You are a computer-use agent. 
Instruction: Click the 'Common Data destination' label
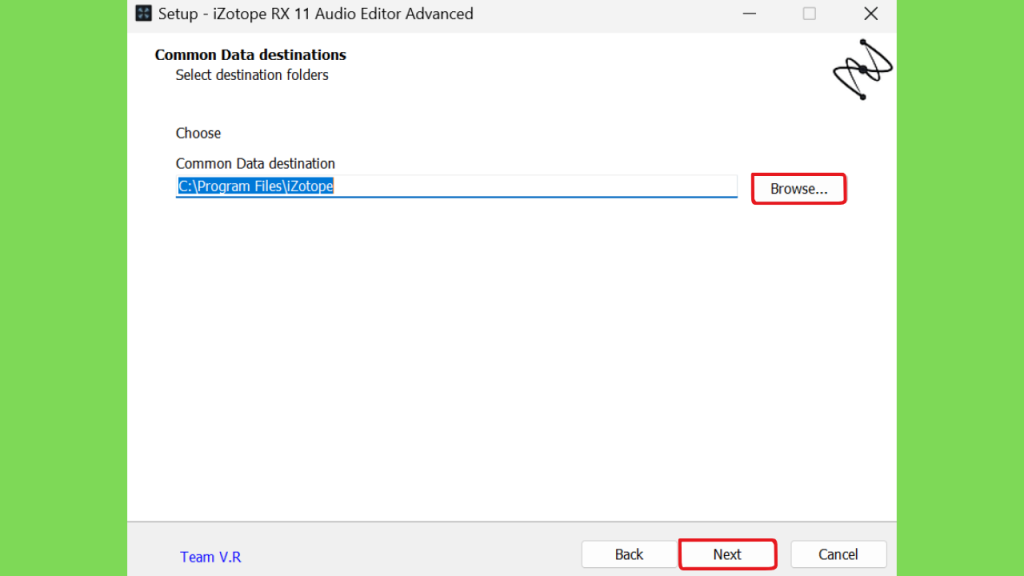255,163
